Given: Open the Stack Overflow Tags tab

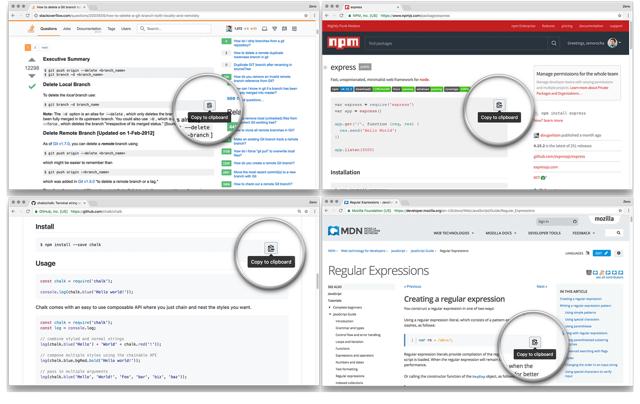Looking at the screenshot, I should pos(111,29).
